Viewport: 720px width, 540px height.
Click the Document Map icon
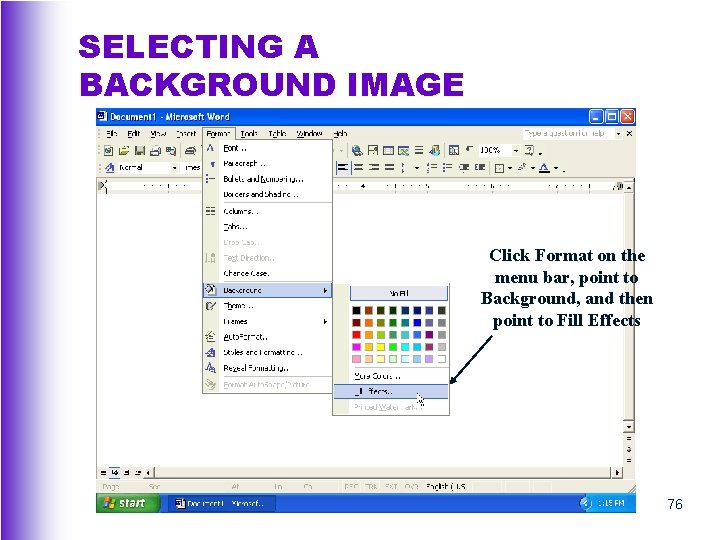(454, 150)
